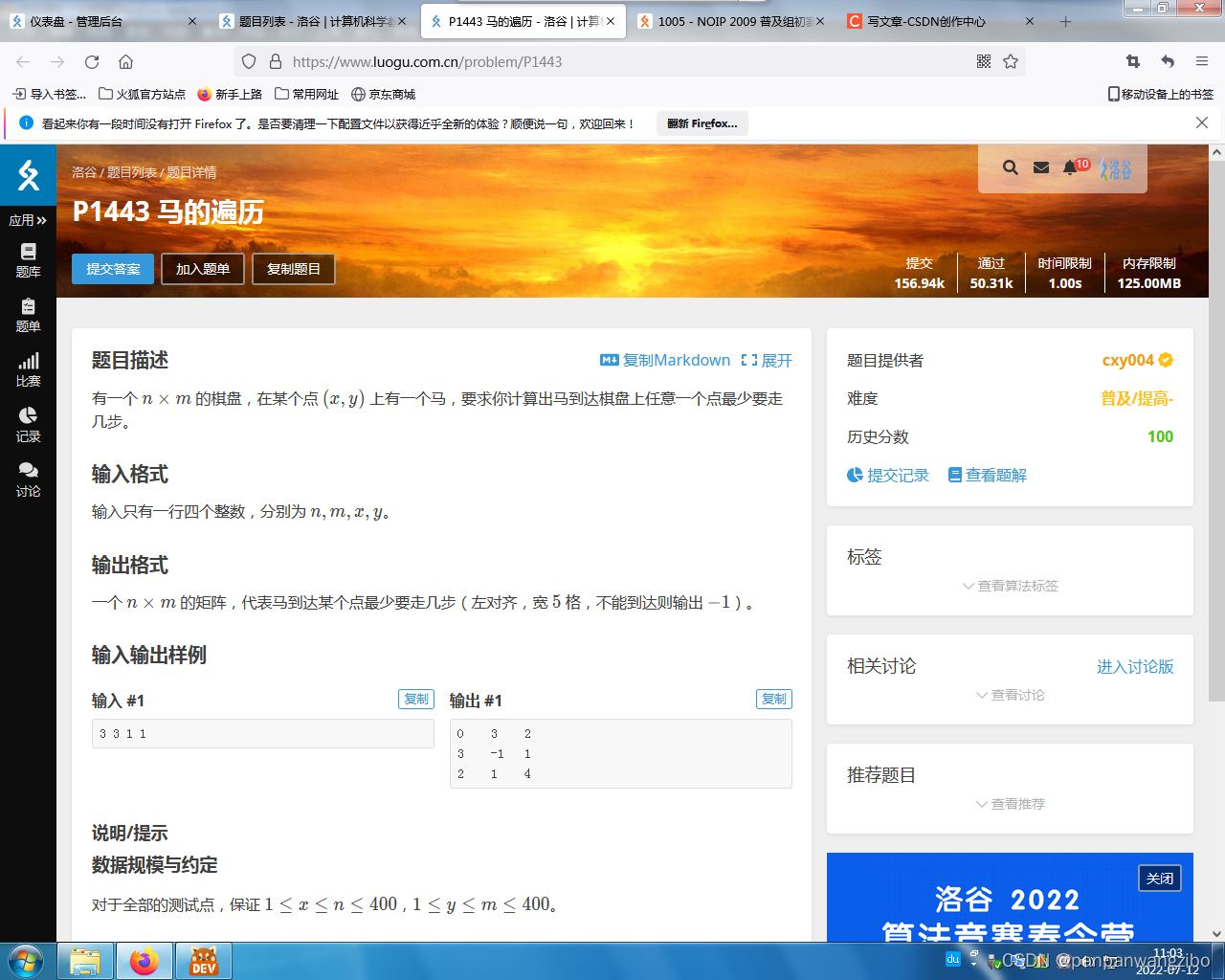The height and width of the screenshot is (980, 1225).
Task: Open 讨论 from the sidebar
Action: (x=28, y=480)
